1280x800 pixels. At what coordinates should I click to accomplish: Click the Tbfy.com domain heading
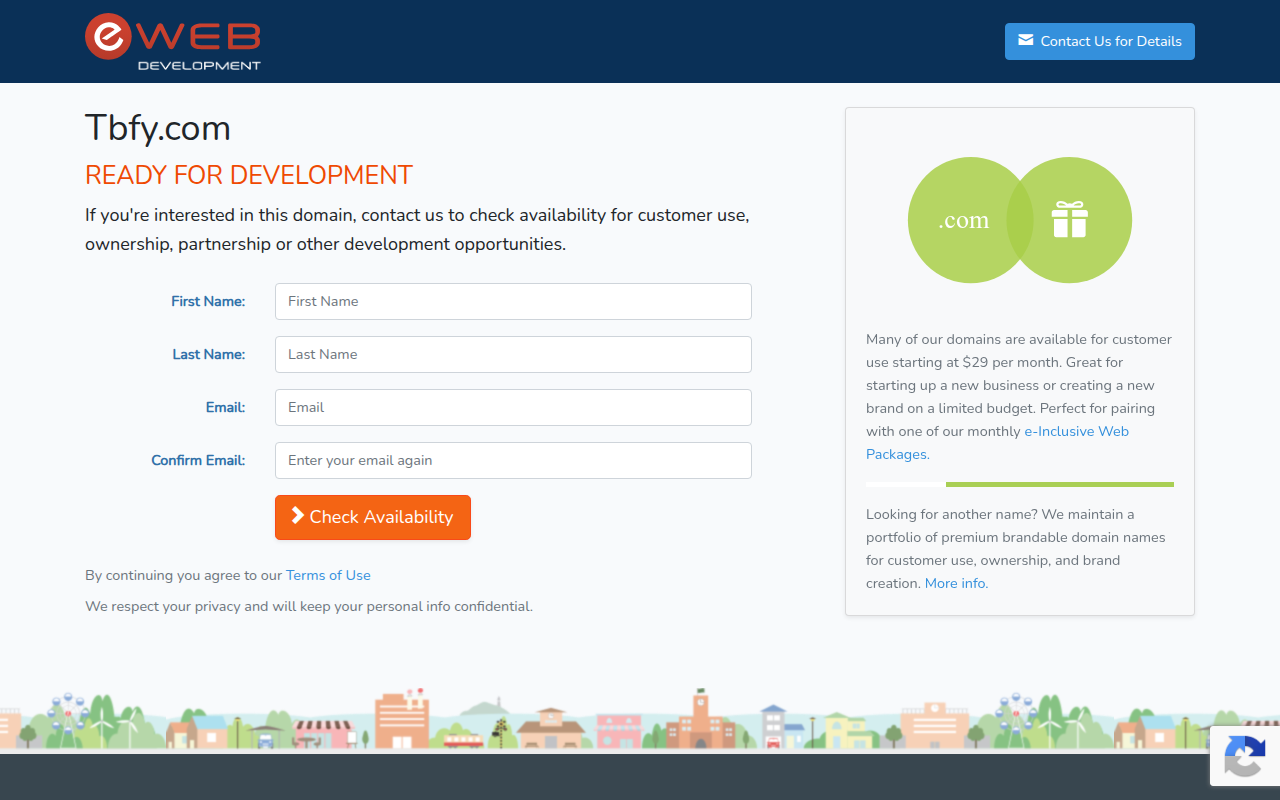coord(158,128)
